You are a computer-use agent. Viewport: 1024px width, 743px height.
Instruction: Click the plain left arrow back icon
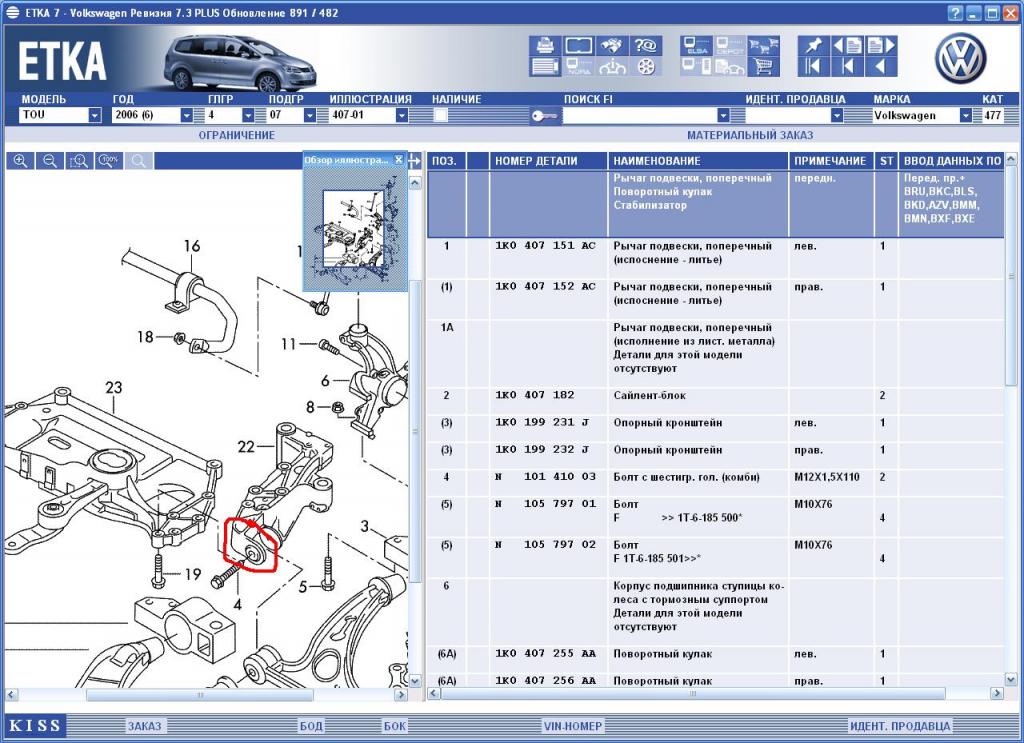[x=881, y=66]
